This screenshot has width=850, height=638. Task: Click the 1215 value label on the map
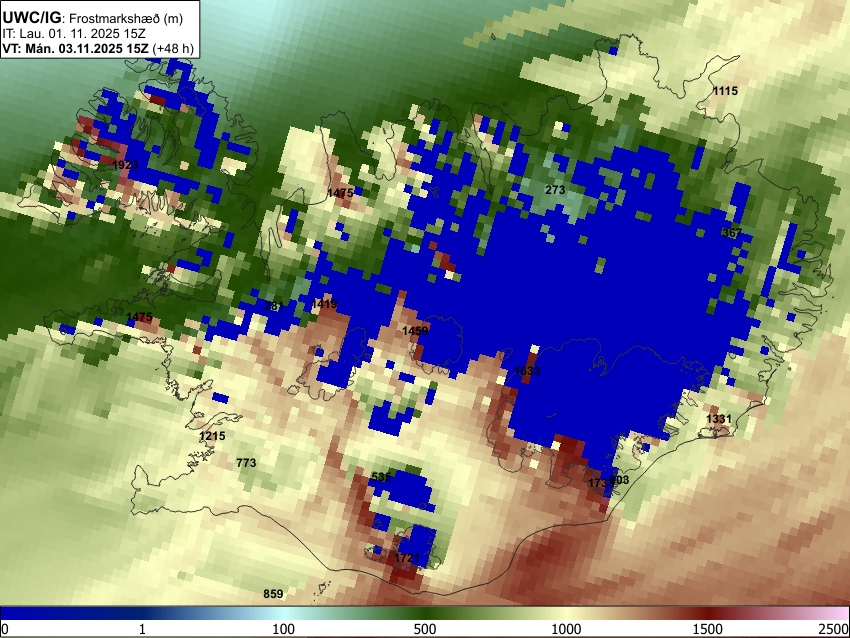(x=212, y=436)
